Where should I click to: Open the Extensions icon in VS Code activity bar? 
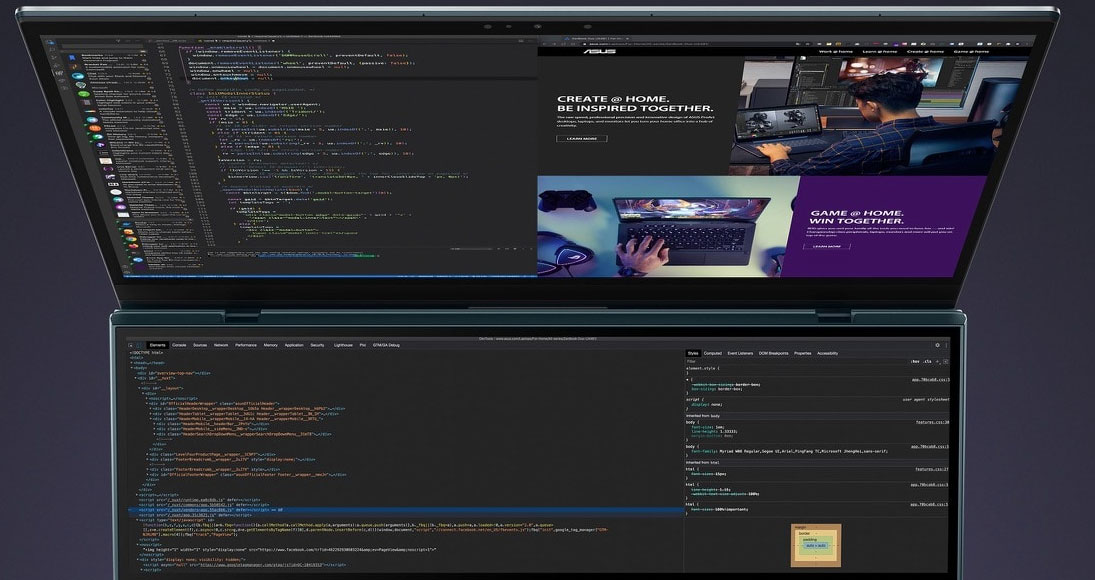click(x=59, y=73)
